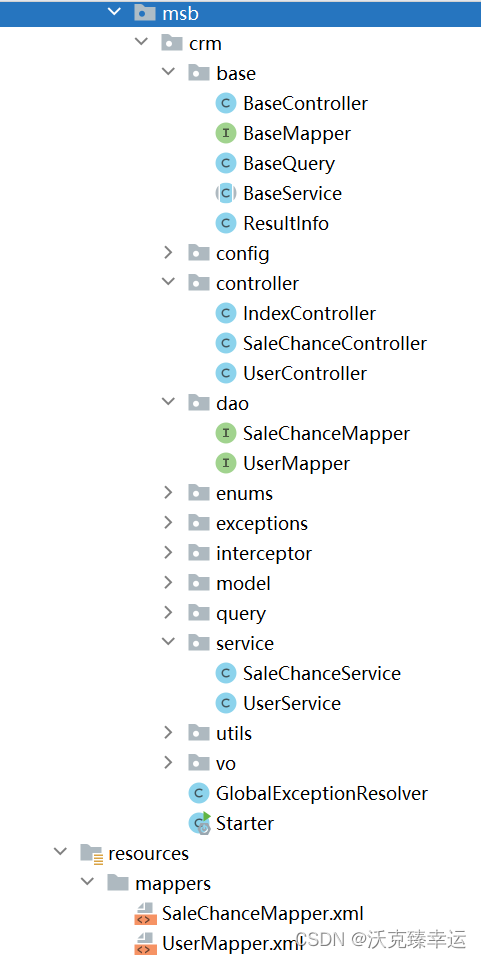Expand the config package

click(168, 252)
